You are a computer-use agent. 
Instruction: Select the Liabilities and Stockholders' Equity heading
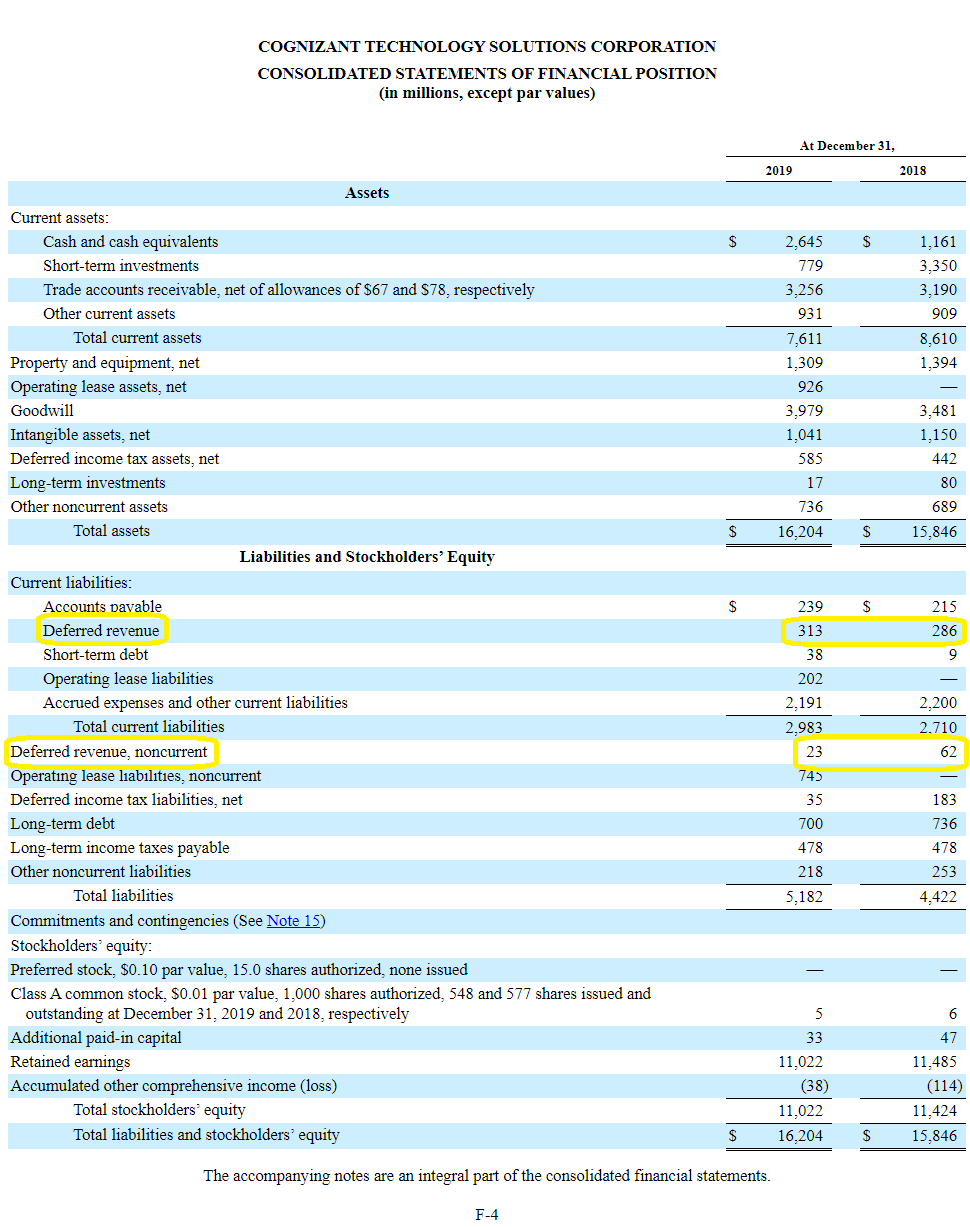click(366, 557)
